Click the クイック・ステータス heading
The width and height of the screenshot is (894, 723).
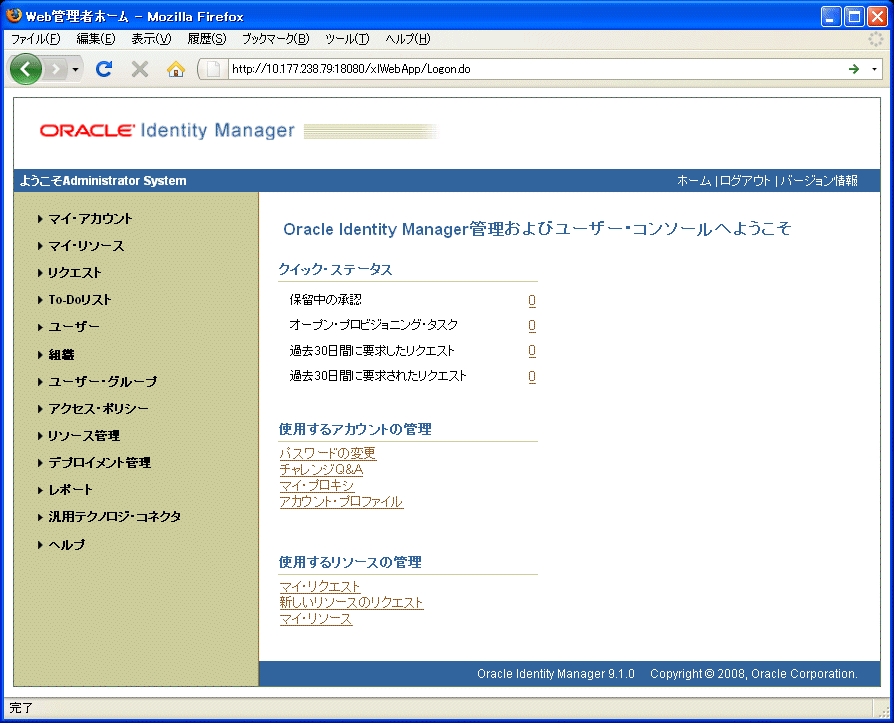coord(335,269)
